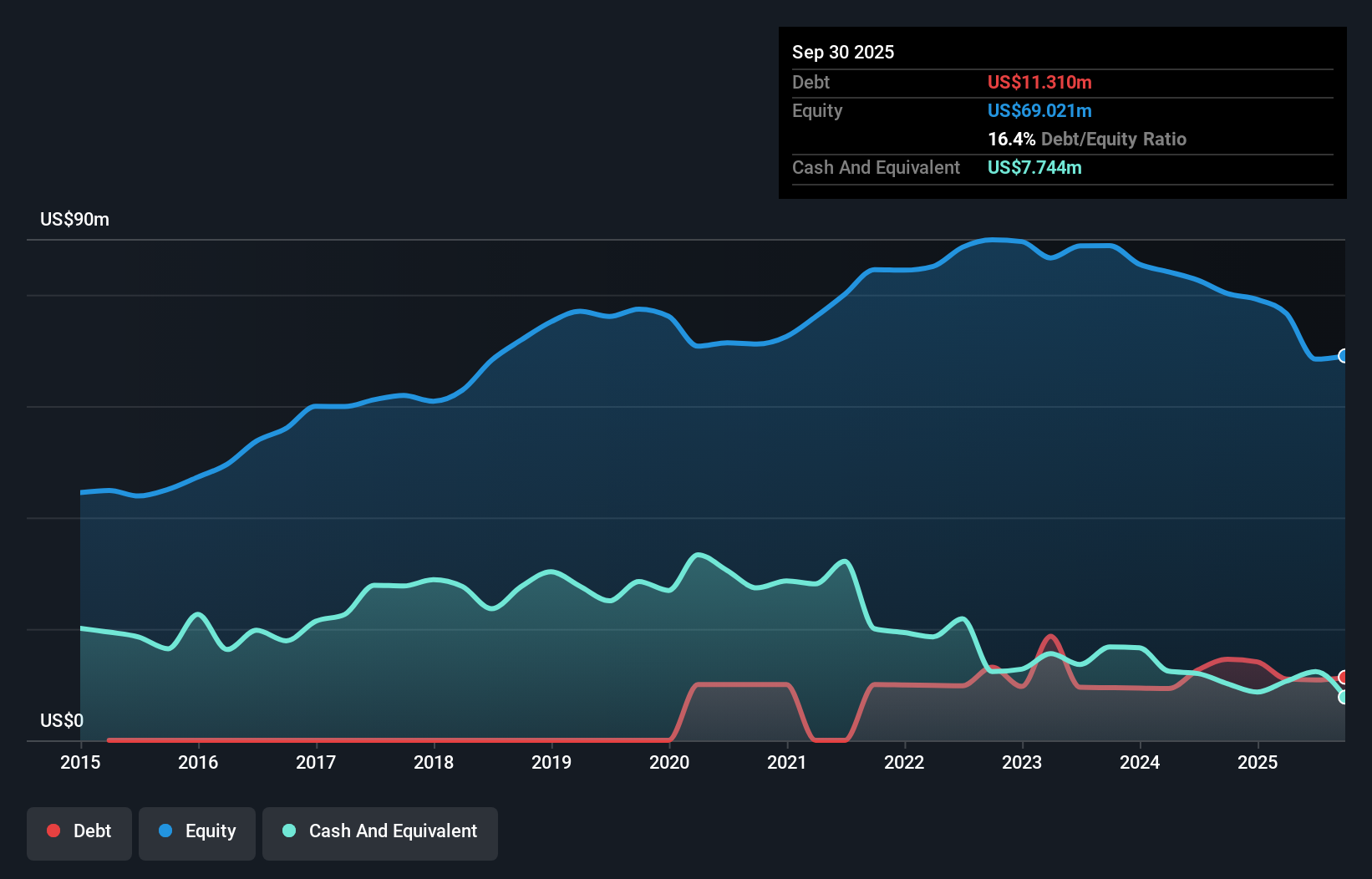Image resolution: width=1372 pixels, height=879 pixels.
Task: Select the red Debt endpoint marker on the chart
Action: pos(1343,675)
